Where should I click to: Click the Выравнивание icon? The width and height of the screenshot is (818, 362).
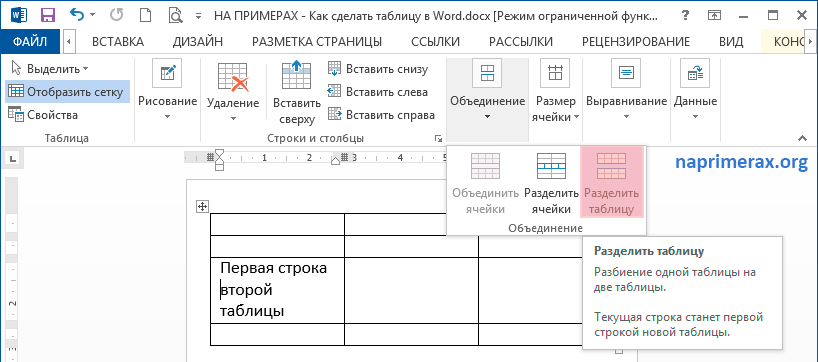point(627,73)
